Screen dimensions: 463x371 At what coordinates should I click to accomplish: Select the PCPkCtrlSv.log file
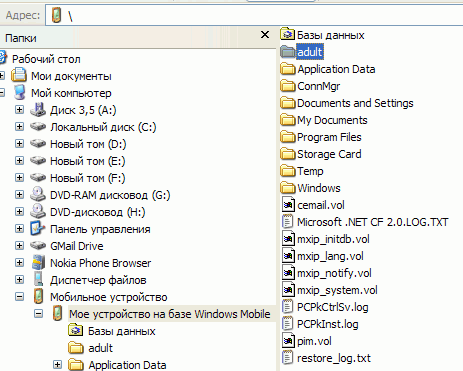pyautogui.click(x=333, y=307)
